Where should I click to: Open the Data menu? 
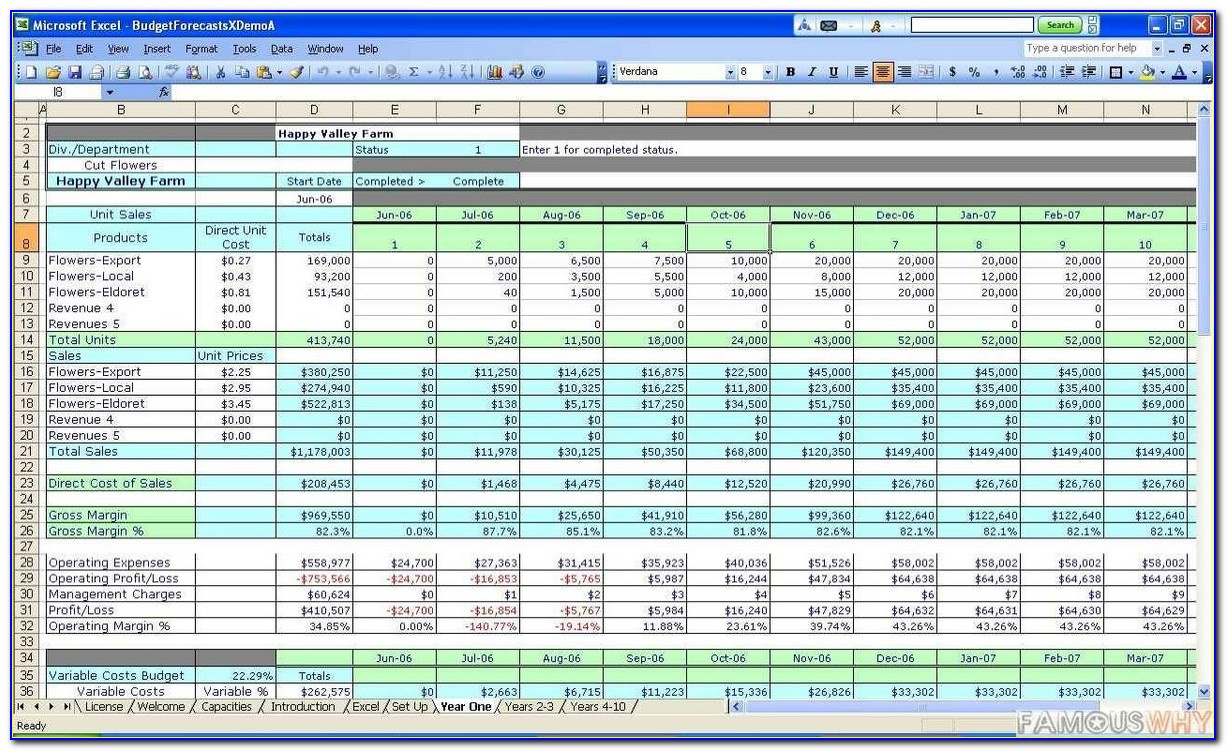click(282, 48)
